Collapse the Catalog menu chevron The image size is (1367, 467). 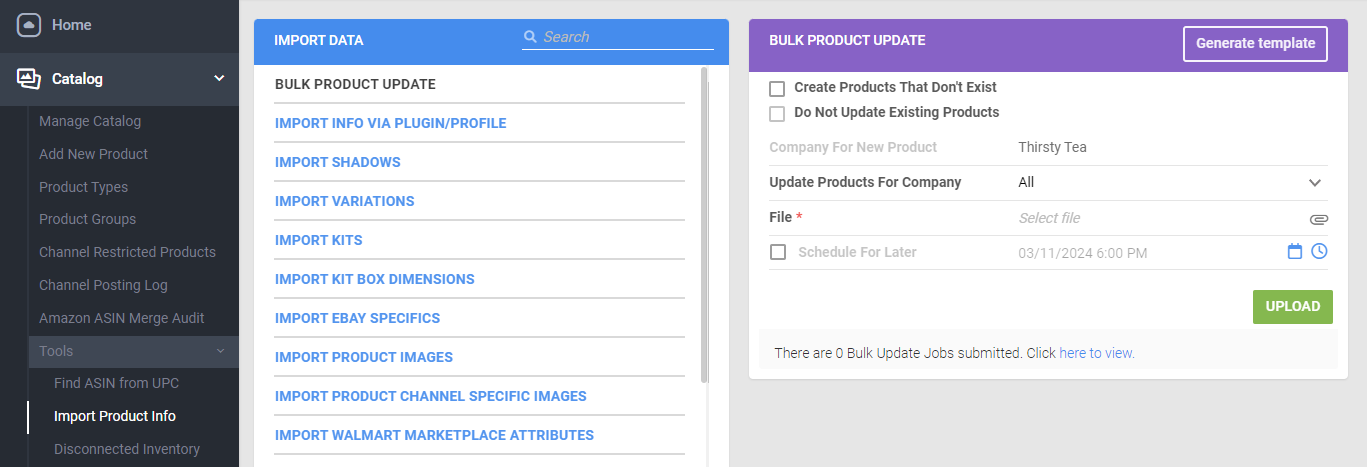(219, 78)
